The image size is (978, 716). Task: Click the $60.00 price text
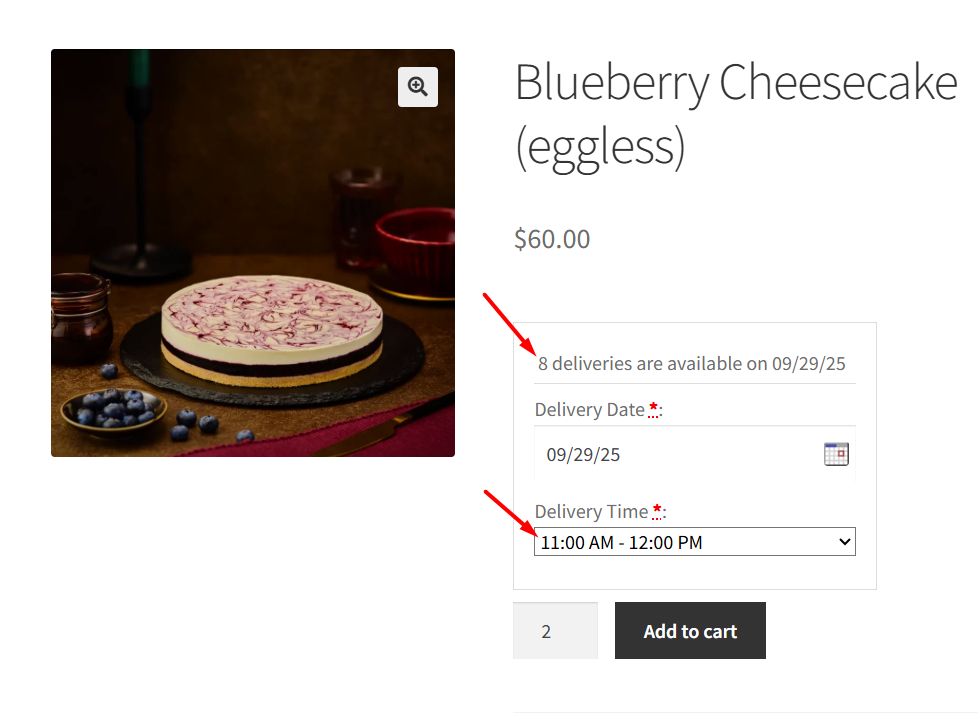552,239
